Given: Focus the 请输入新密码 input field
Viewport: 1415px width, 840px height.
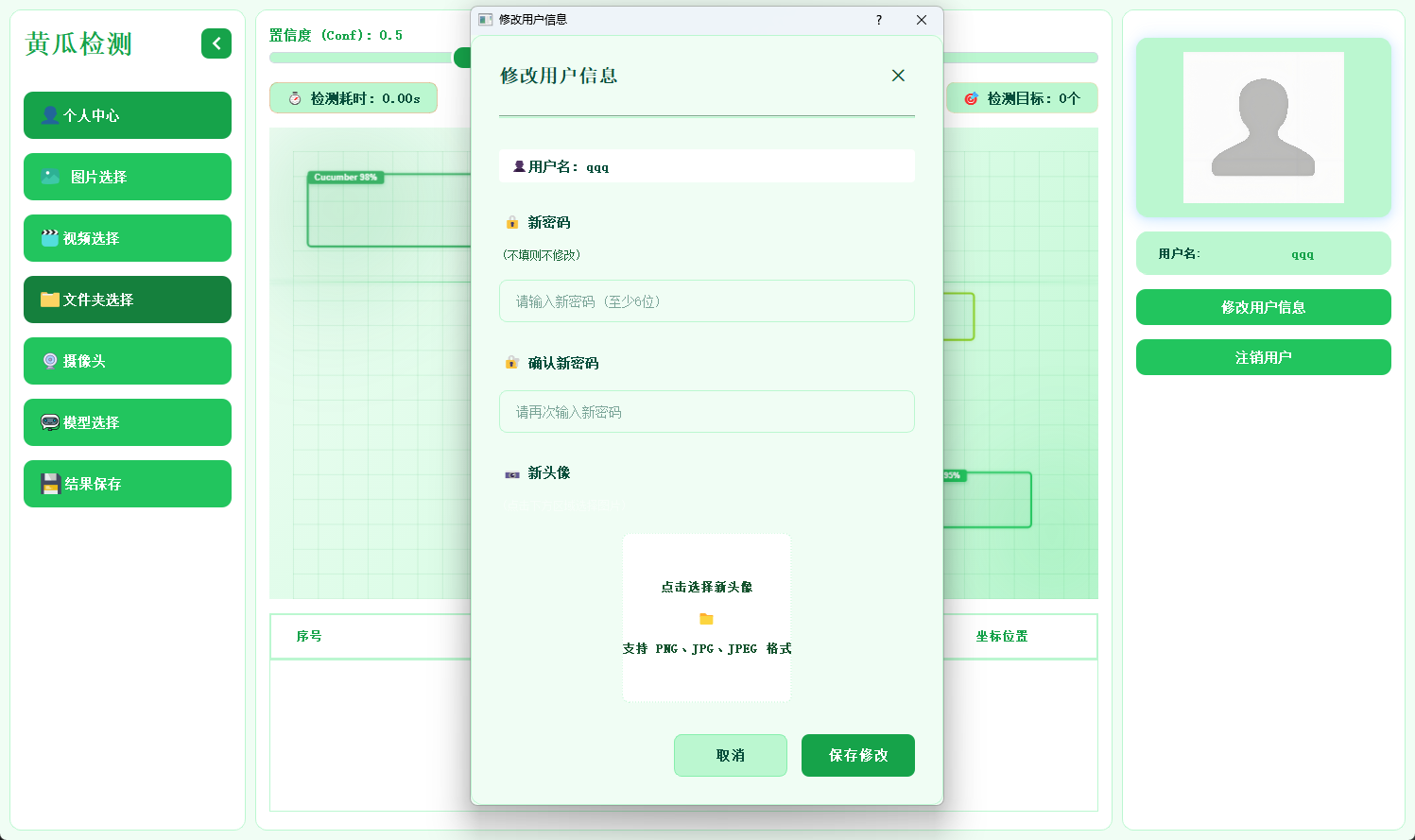Looking at the screenshot, I should [x=707, y=301].
